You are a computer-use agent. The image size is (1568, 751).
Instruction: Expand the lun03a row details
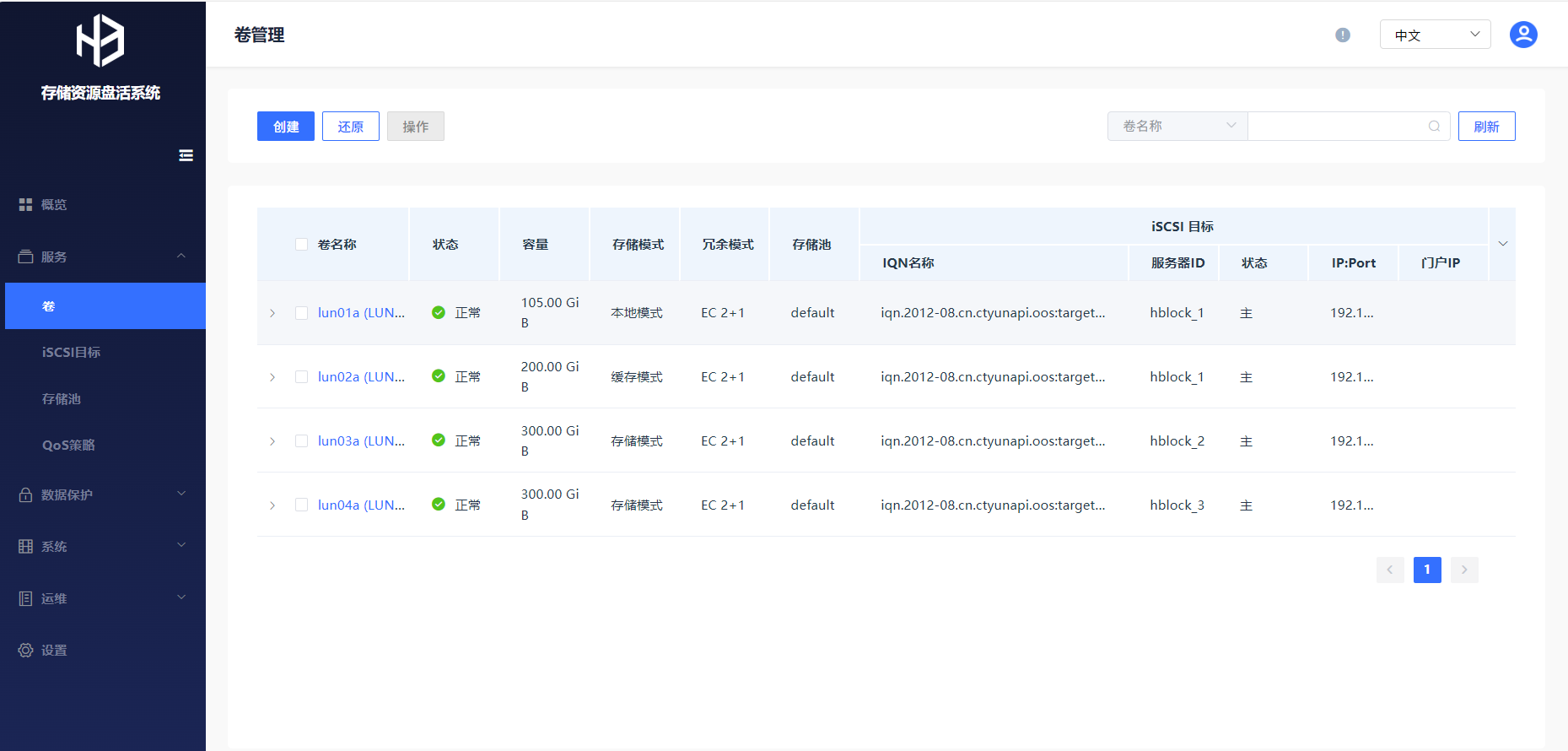pos(272,441)
